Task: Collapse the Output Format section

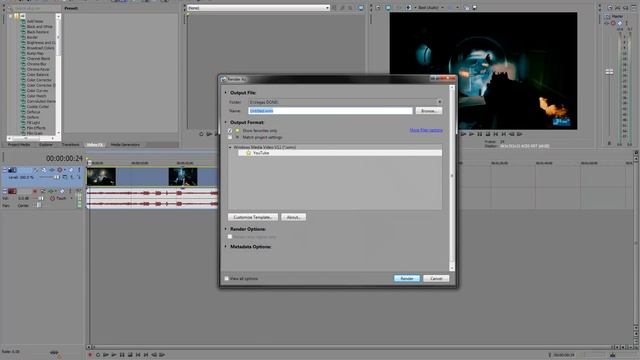Action: (x=225, y=122)
